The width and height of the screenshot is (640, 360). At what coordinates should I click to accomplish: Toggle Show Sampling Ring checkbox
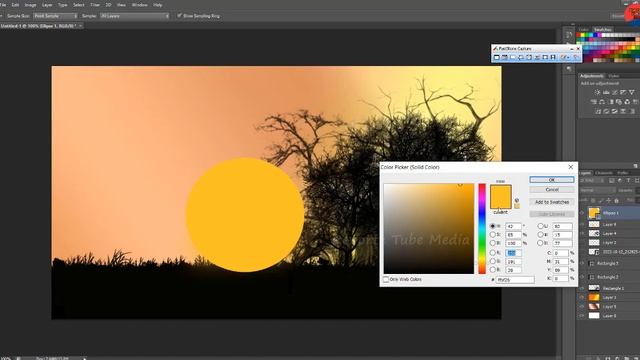[179, 16]
